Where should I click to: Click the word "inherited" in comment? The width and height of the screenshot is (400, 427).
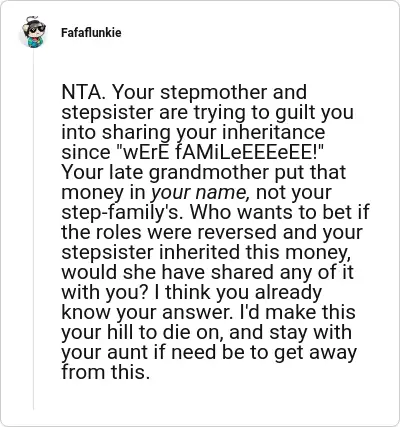[x=199, y=252]
